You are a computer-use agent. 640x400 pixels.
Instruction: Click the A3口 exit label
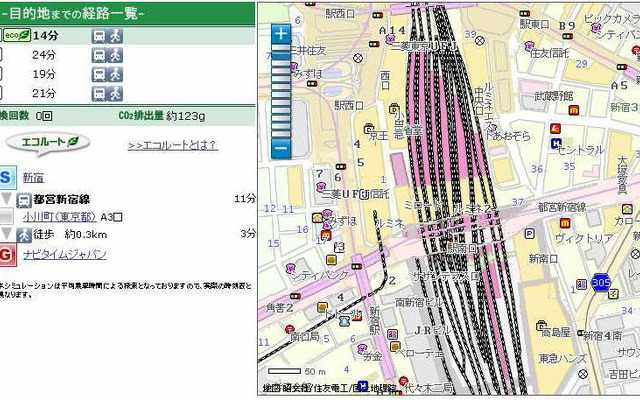[x=111, y=217]
